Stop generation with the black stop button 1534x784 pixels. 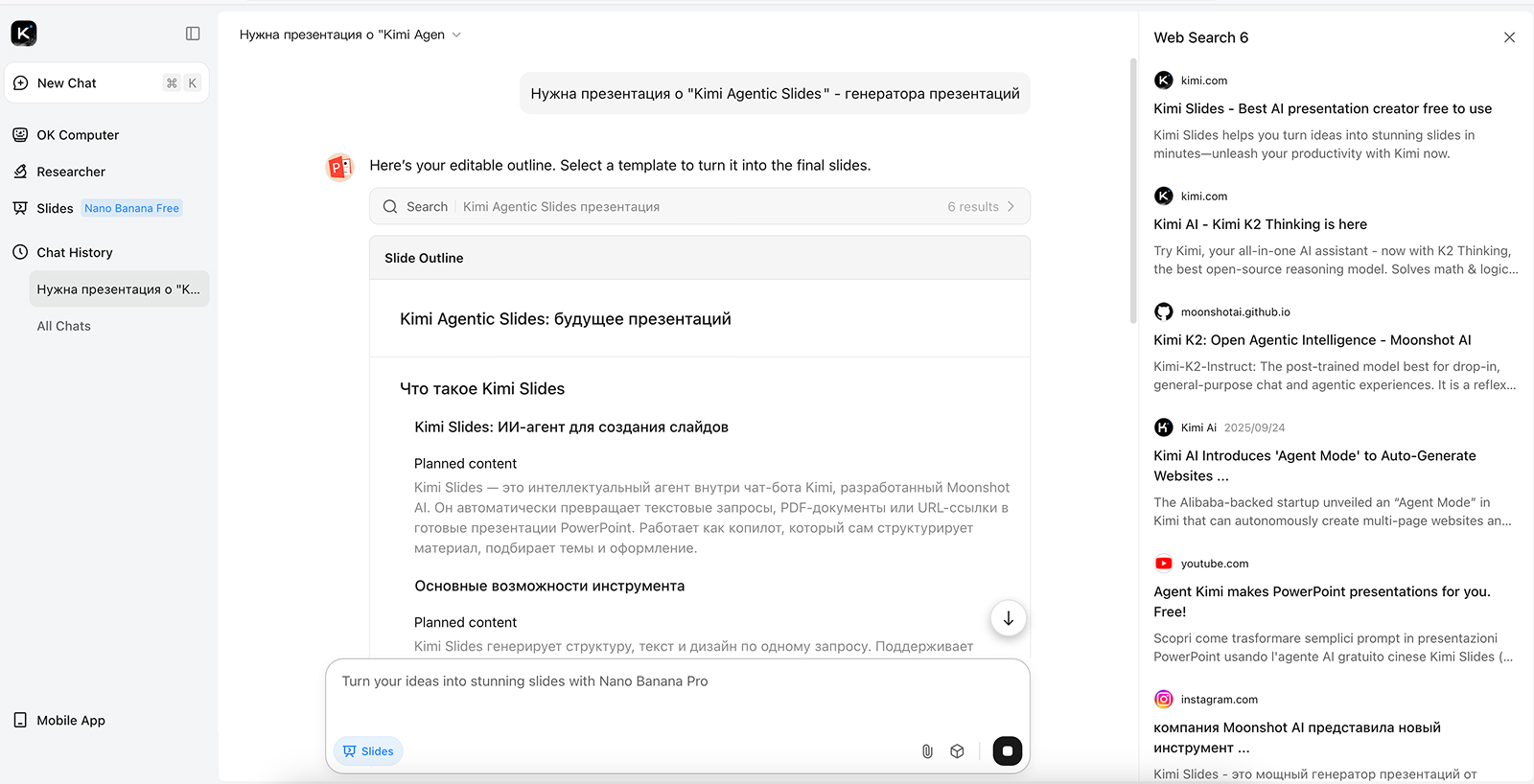tap(1007, 751)
